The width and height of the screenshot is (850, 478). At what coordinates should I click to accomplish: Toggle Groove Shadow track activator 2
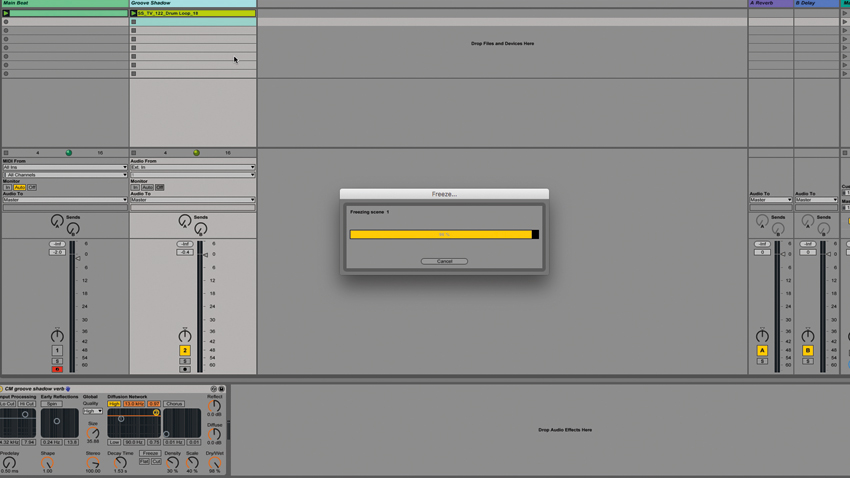tap(185, 351)
